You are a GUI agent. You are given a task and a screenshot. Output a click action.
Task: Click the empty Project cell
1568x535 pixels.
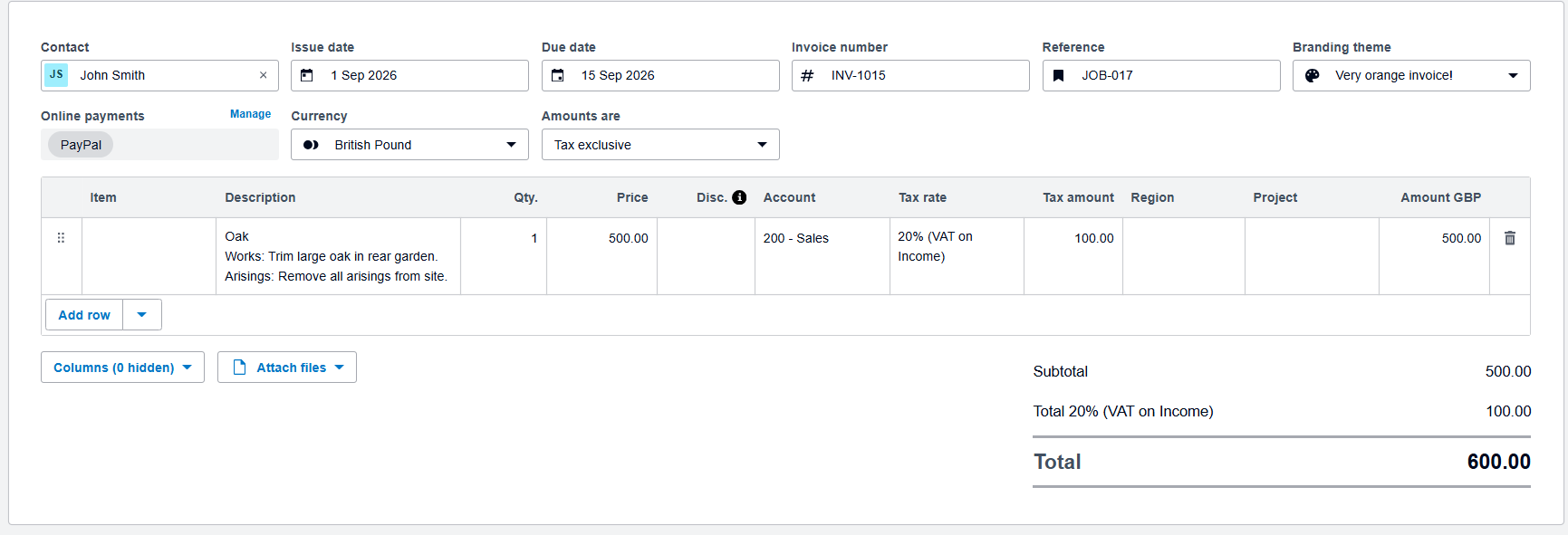[x=1312, y=256]
